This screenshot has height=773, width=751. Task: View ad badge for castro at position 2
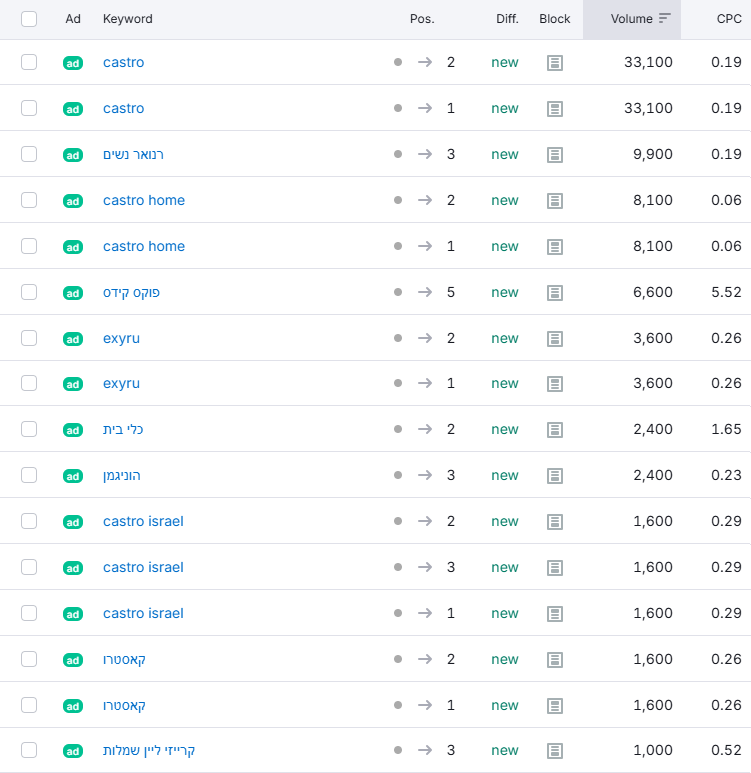73,63
